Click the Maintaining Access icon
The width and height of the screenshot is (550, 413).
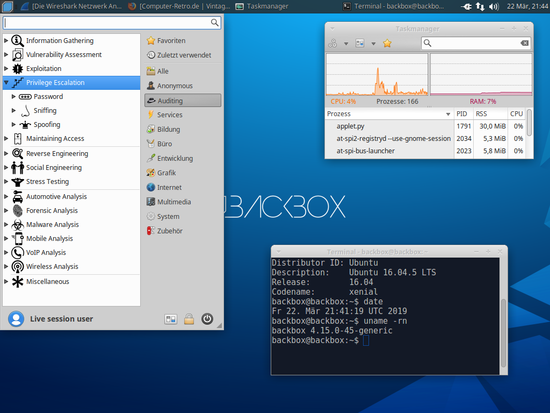click(x=17, y=139)
